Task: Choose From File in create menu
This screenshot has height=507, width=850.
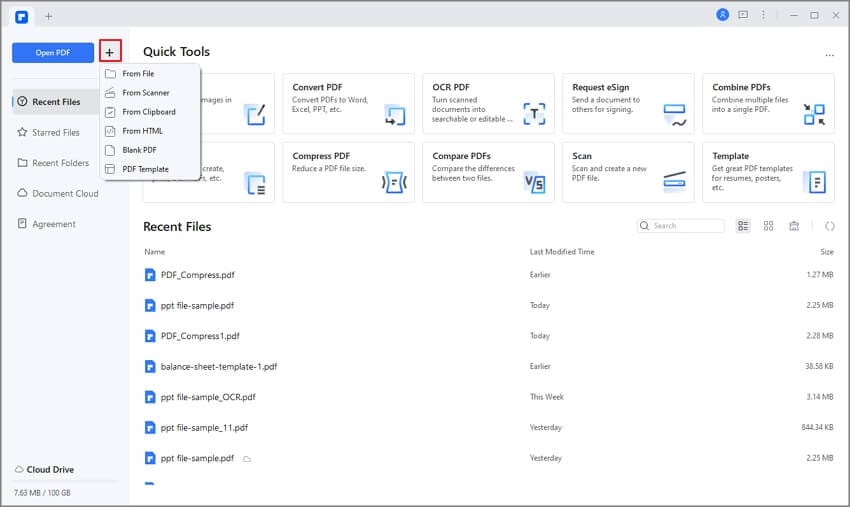Action: pos(150,74)
